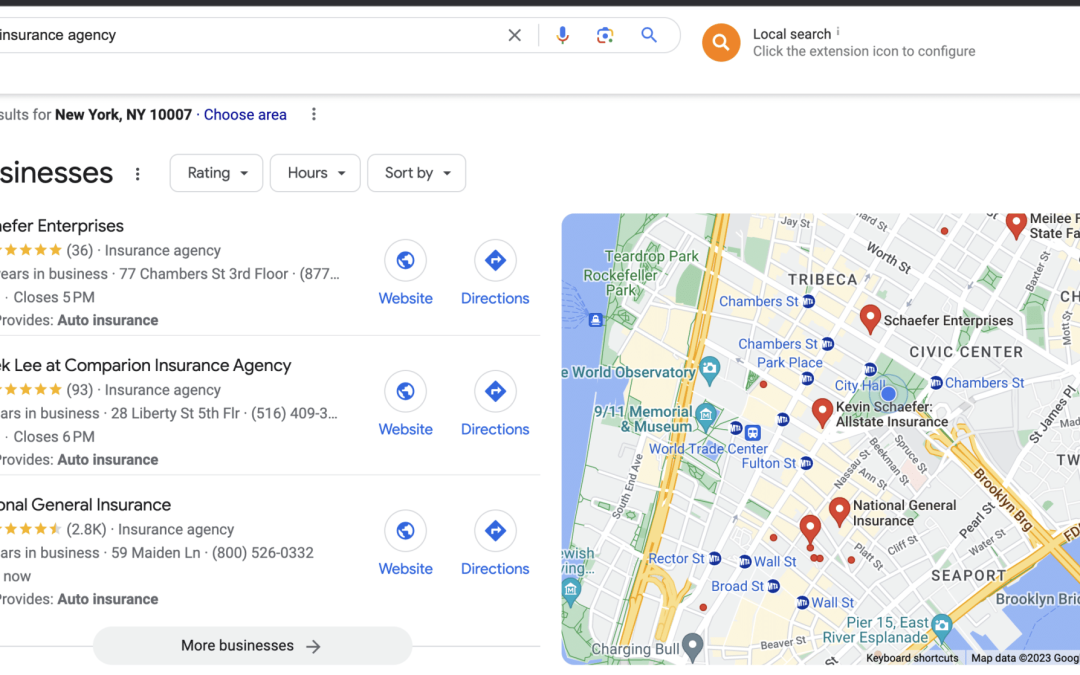Expand the Hours filter dropdown
The width and height of the screenshot is (1080, 675).
click(x=315, y=173)
